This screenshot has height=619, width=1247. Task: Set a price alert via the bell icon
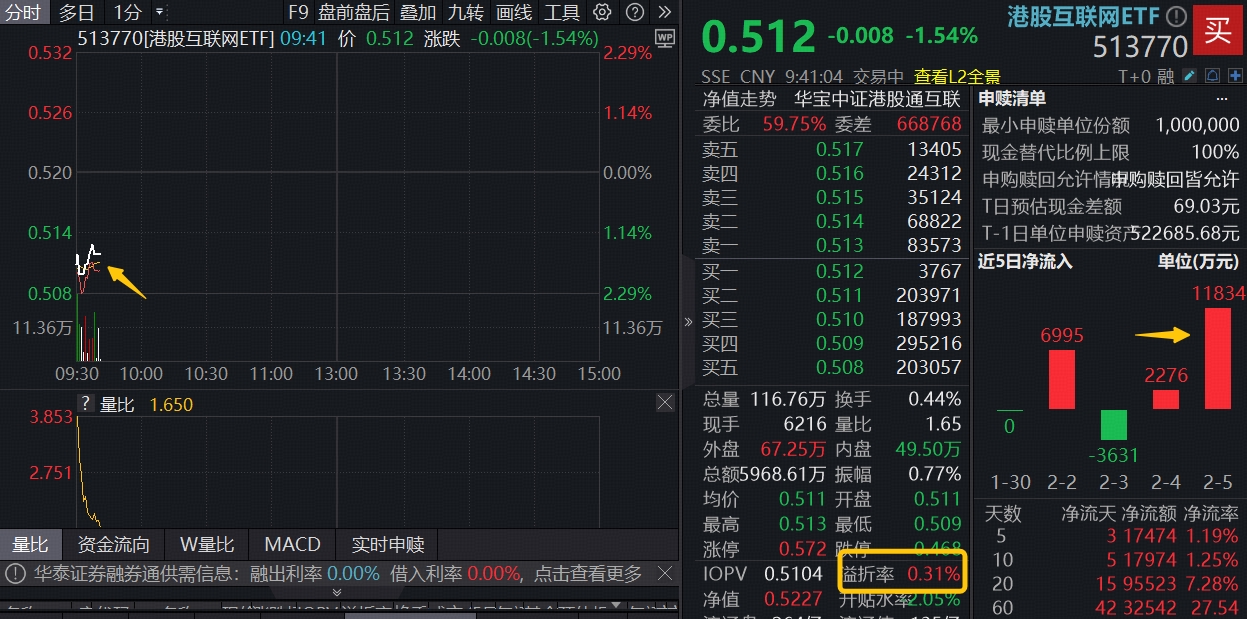[1213, 75]
